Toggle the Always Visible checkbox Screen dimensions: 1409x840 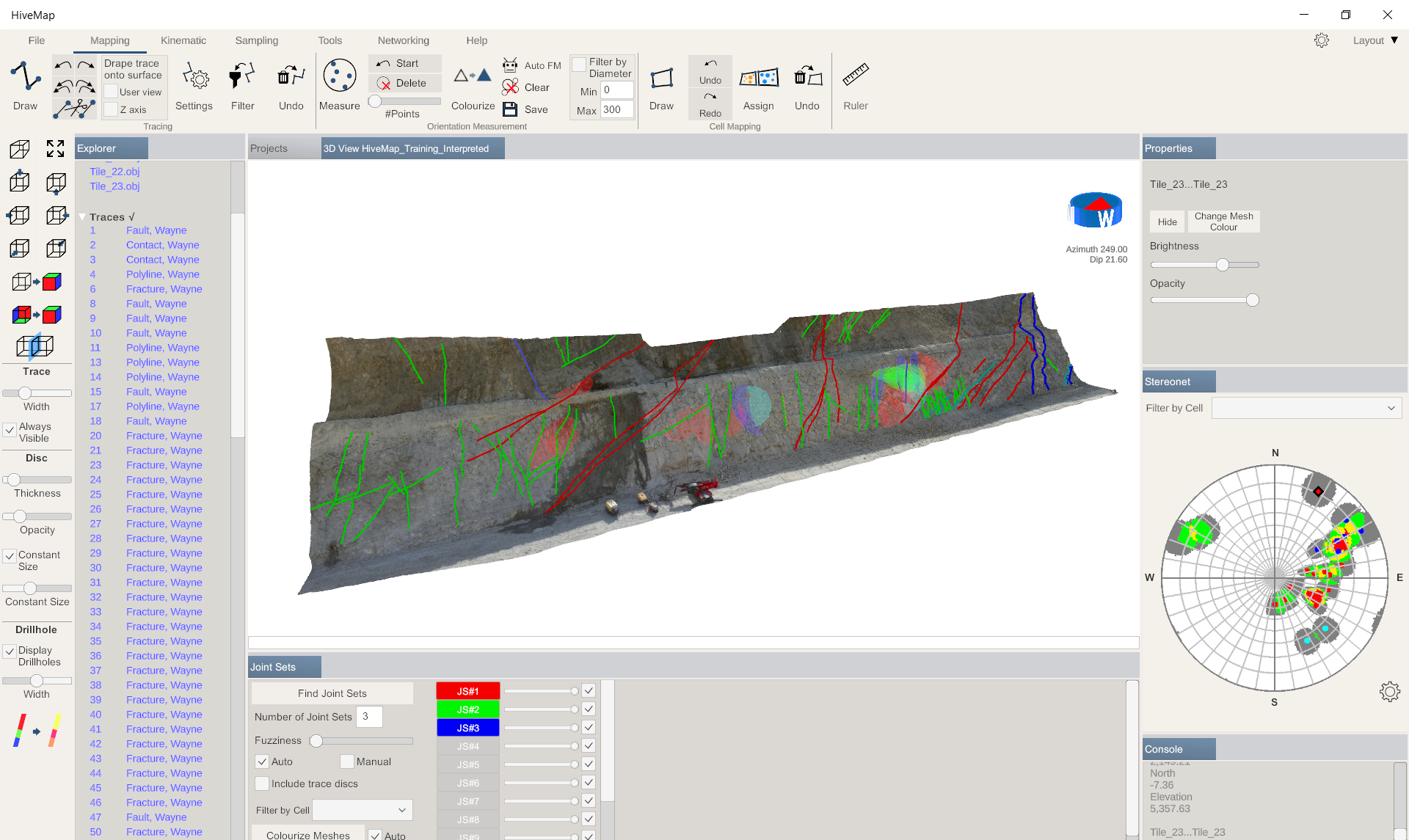[10, 431]
